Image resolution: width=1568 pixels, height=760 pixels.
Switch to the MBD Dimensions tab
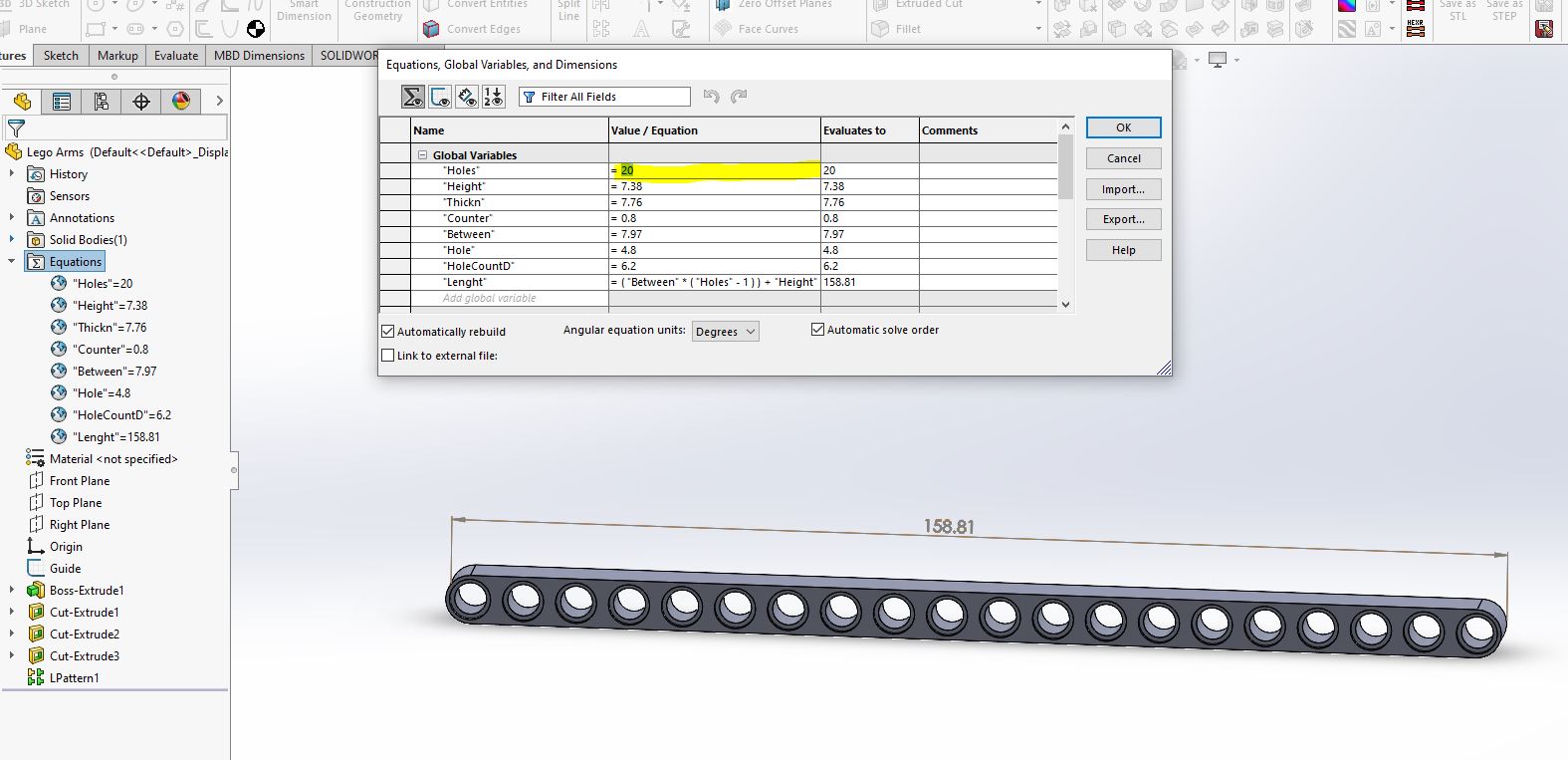click(259, 56)
